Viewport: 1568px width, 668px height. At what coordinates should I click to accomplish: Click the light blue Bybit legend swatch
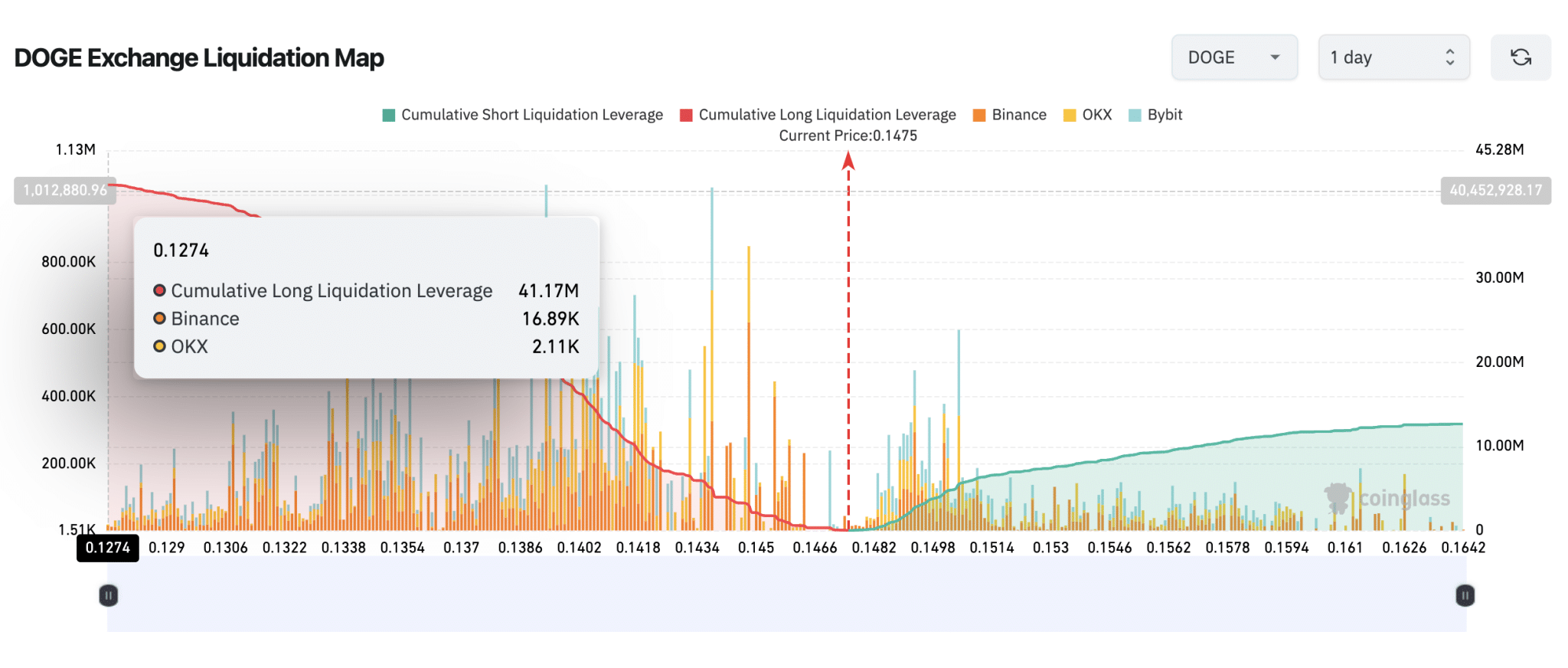click(1135, 116)
